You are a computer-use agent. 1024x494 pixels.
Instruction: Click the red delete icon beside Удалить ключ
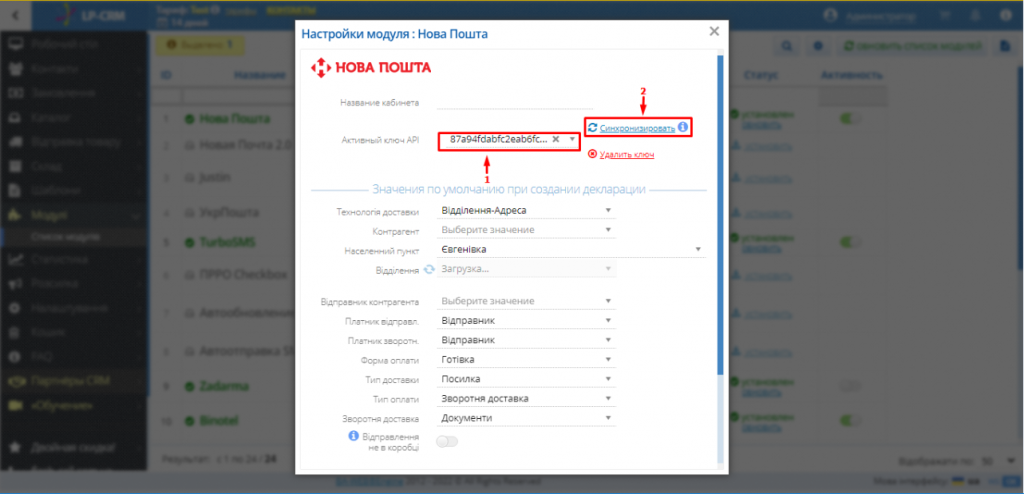coord(592,154)
